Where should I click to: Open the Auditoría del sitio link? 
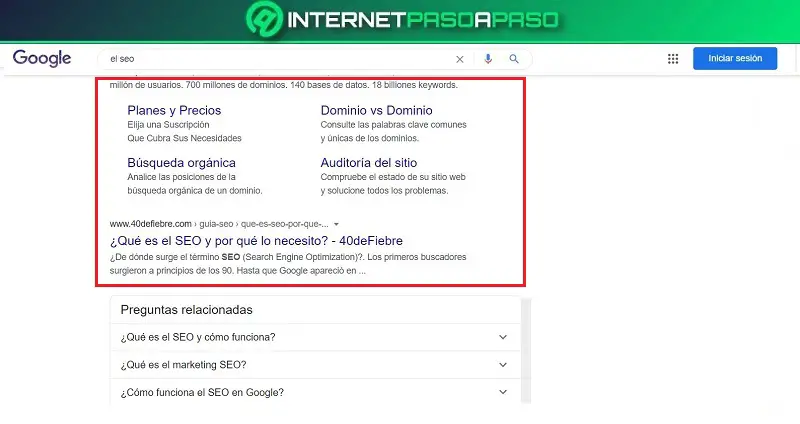click(x=368, y=163)
